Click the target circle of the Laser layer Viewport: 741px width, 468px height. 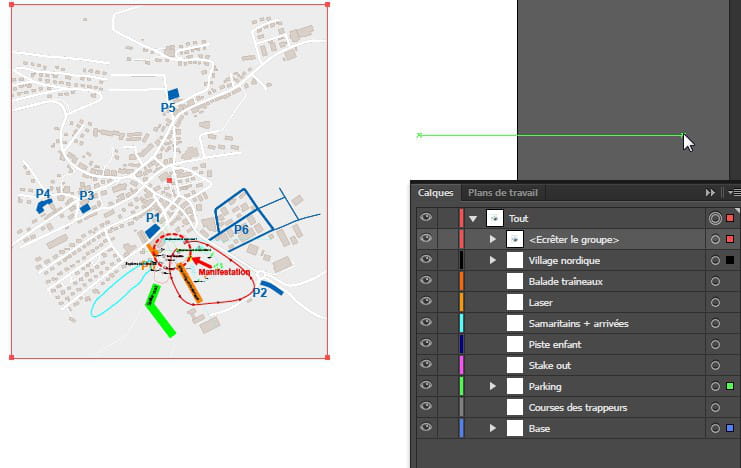pyautogui.click(x=714, y=302)
